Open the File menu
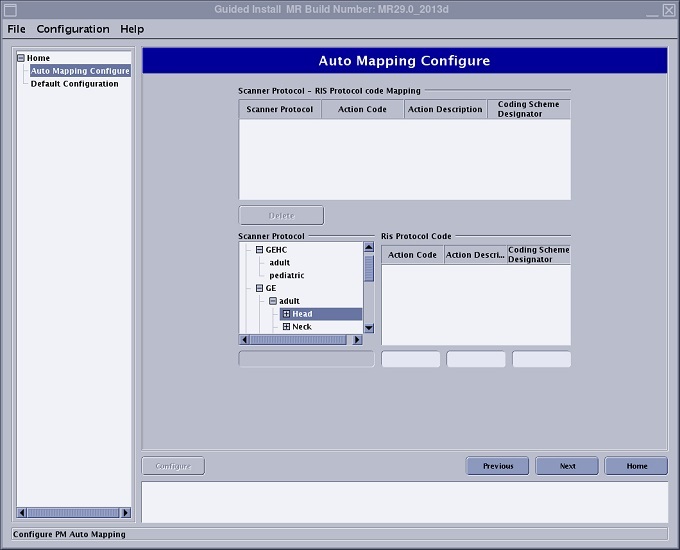 17,29
